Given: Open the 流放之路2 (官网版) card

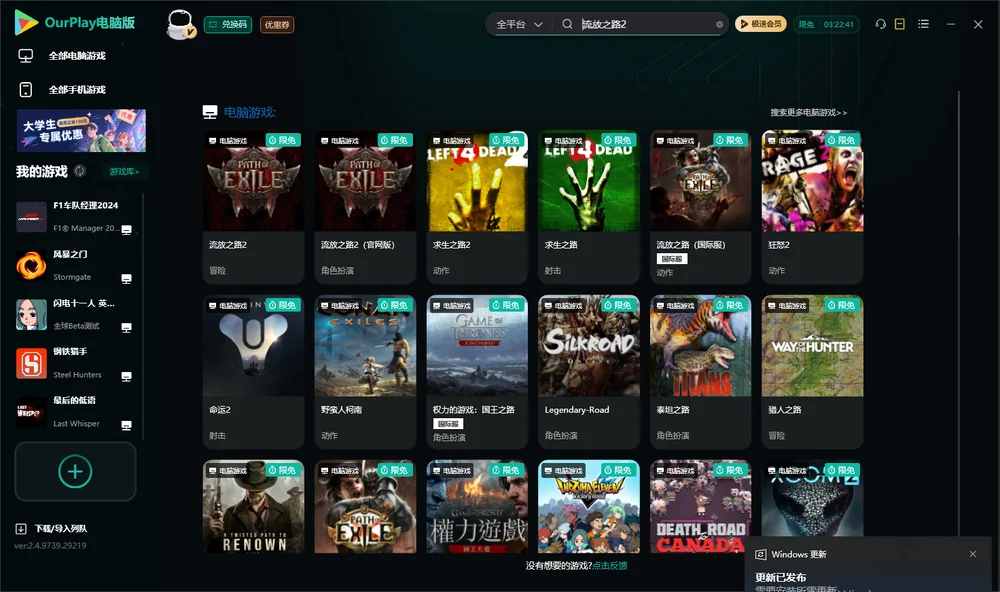Looking at the screenshot, I should click(x=365, y=207).
